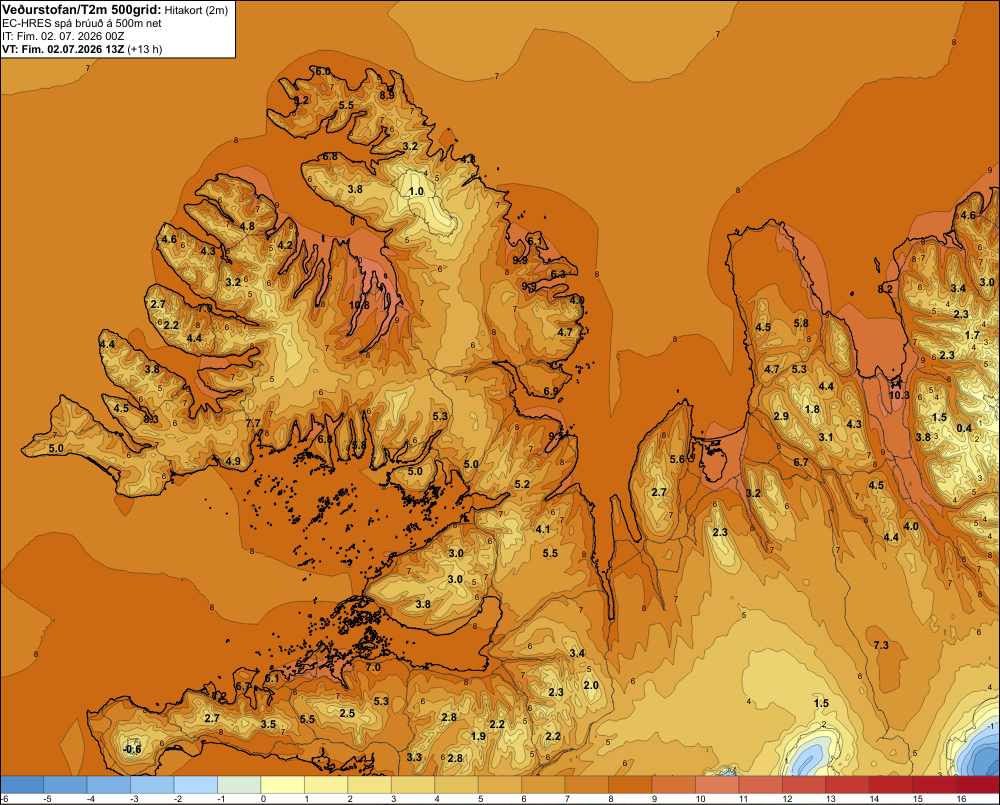
Task: Select the 0.4 temperature label on the right
Action: (964, 428)
